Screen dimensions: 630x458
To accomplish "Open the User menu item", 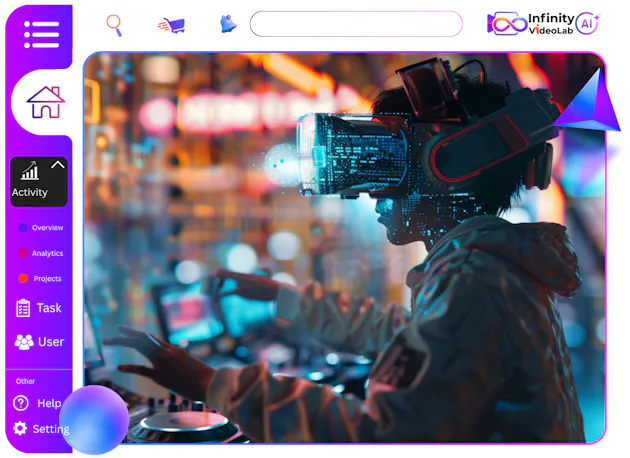I will [x=40, y=342].
